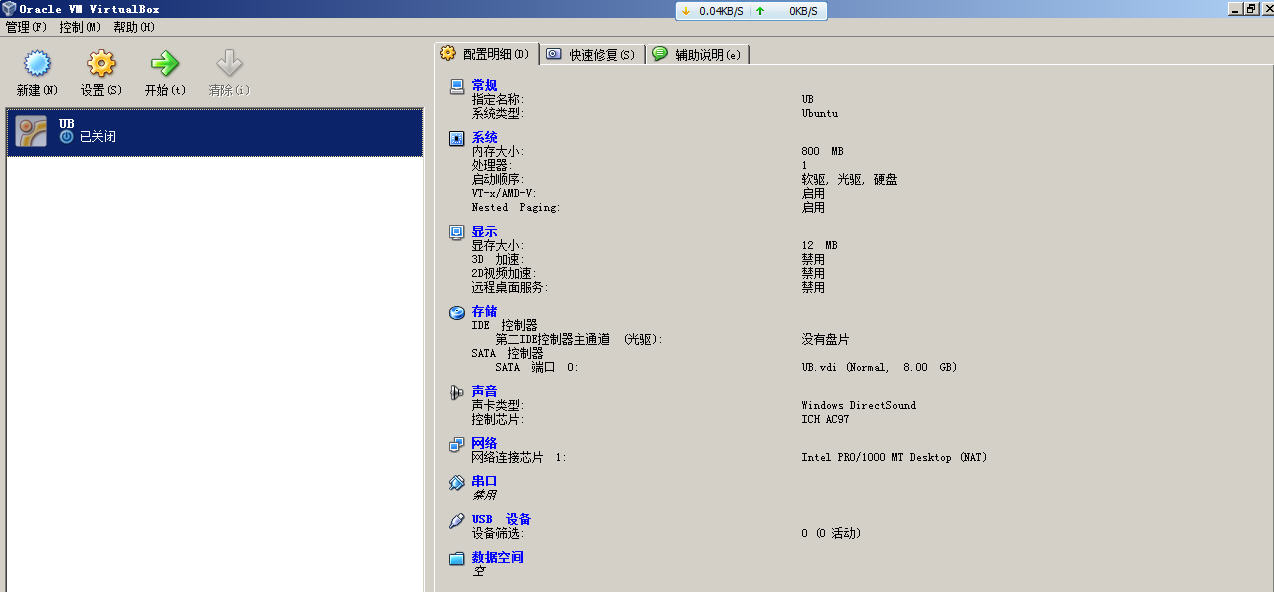This screenshot has height=592, width=1274.
Task: Click the 第二IDE控制器主通道 (光驱) label
Action: pyautogui.click(x=578, y=340)
